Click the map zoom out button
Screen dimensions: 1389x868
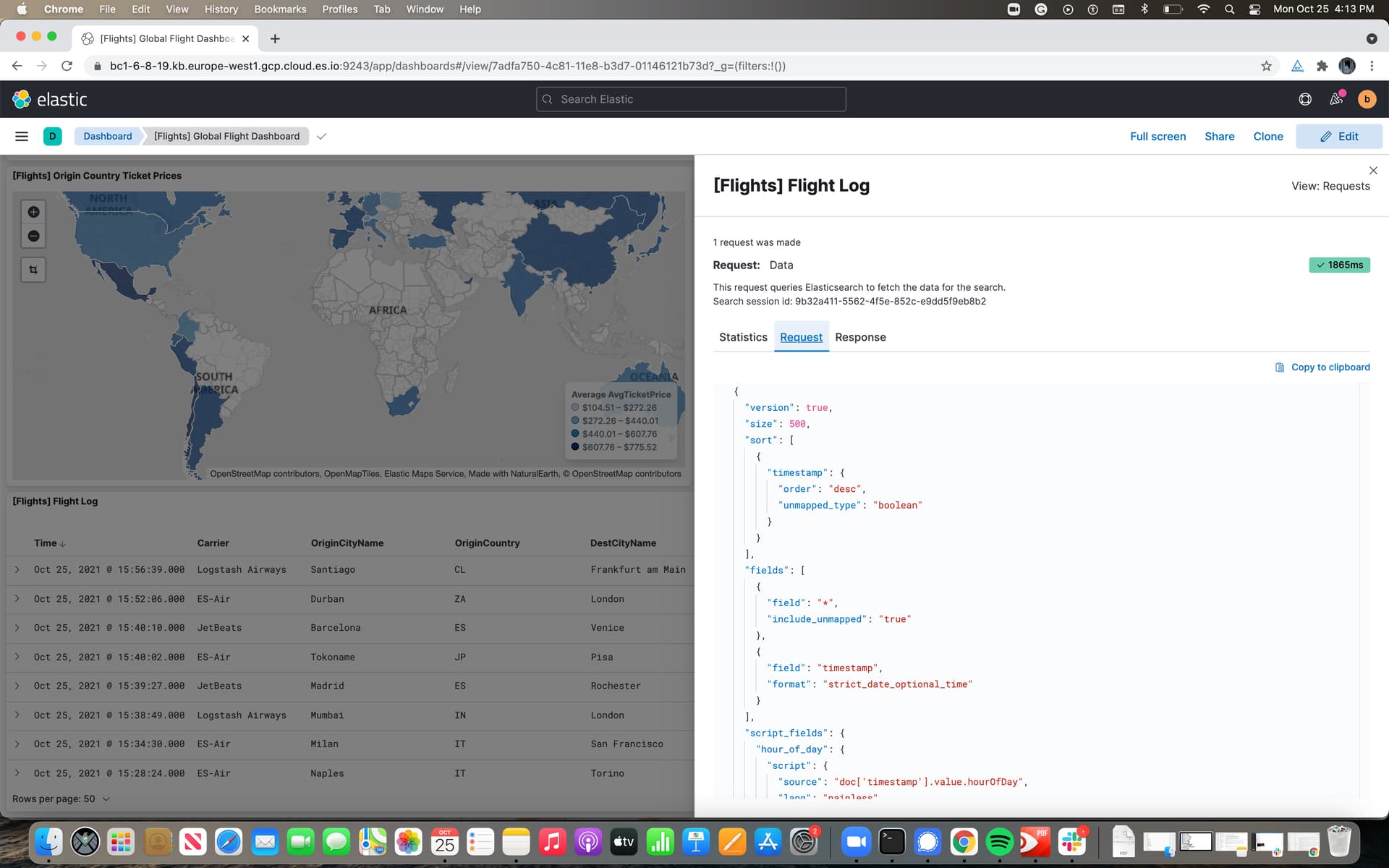tap(33, 236)
